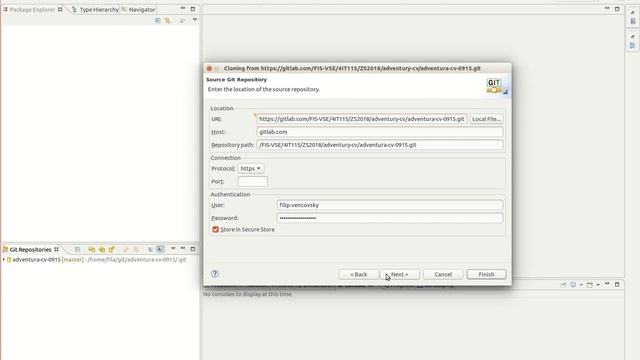Open Package Explorer view menu arrow
Image resolution: width=640 pixels, height=360 pixels.
pyautogui.click(x=195, y=20)
